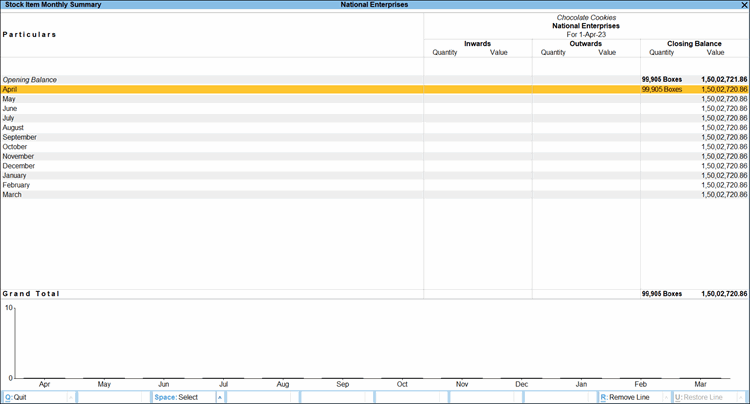Select the November month row
The image size is (750, 404).
(375, 156)
